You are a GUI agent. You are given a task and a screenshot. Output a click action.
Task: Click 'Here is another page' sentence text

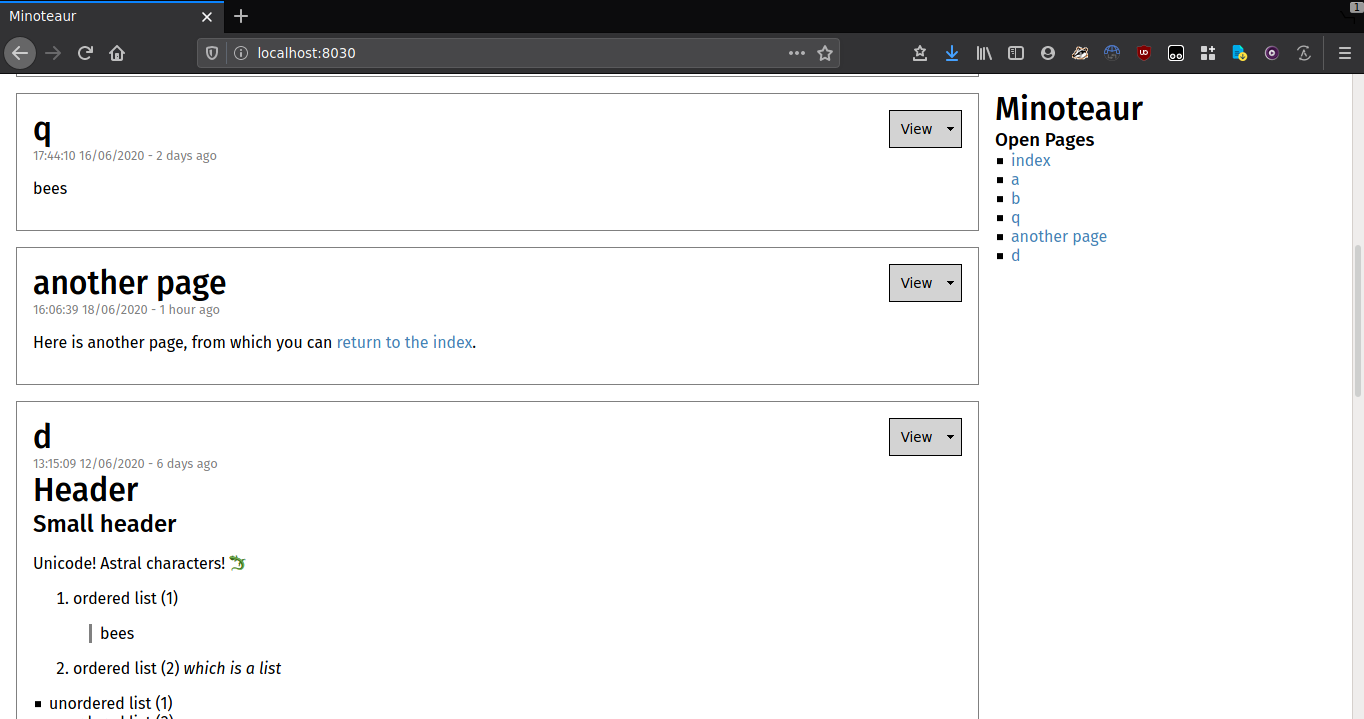(x=254, y=342)
